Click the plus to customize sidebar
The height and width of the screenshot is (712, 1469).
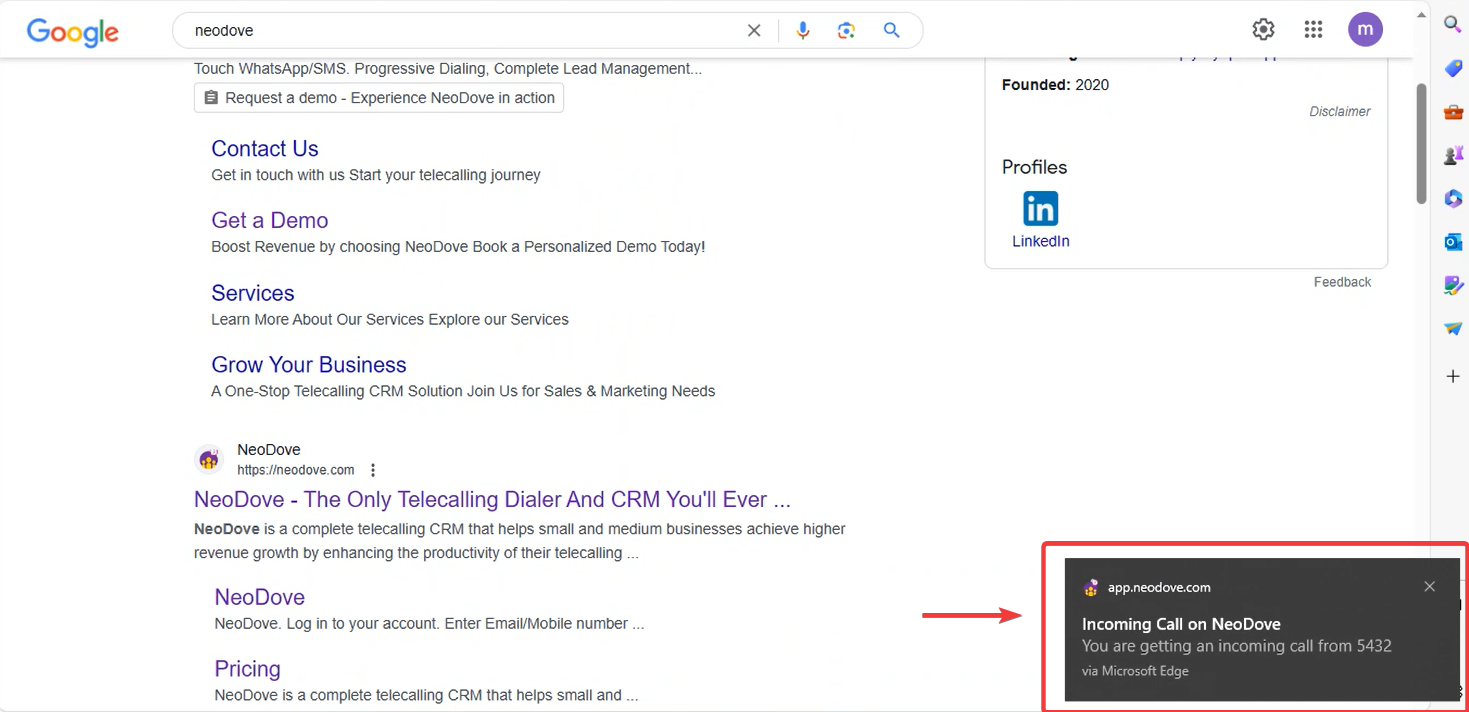pos(1453,376)
